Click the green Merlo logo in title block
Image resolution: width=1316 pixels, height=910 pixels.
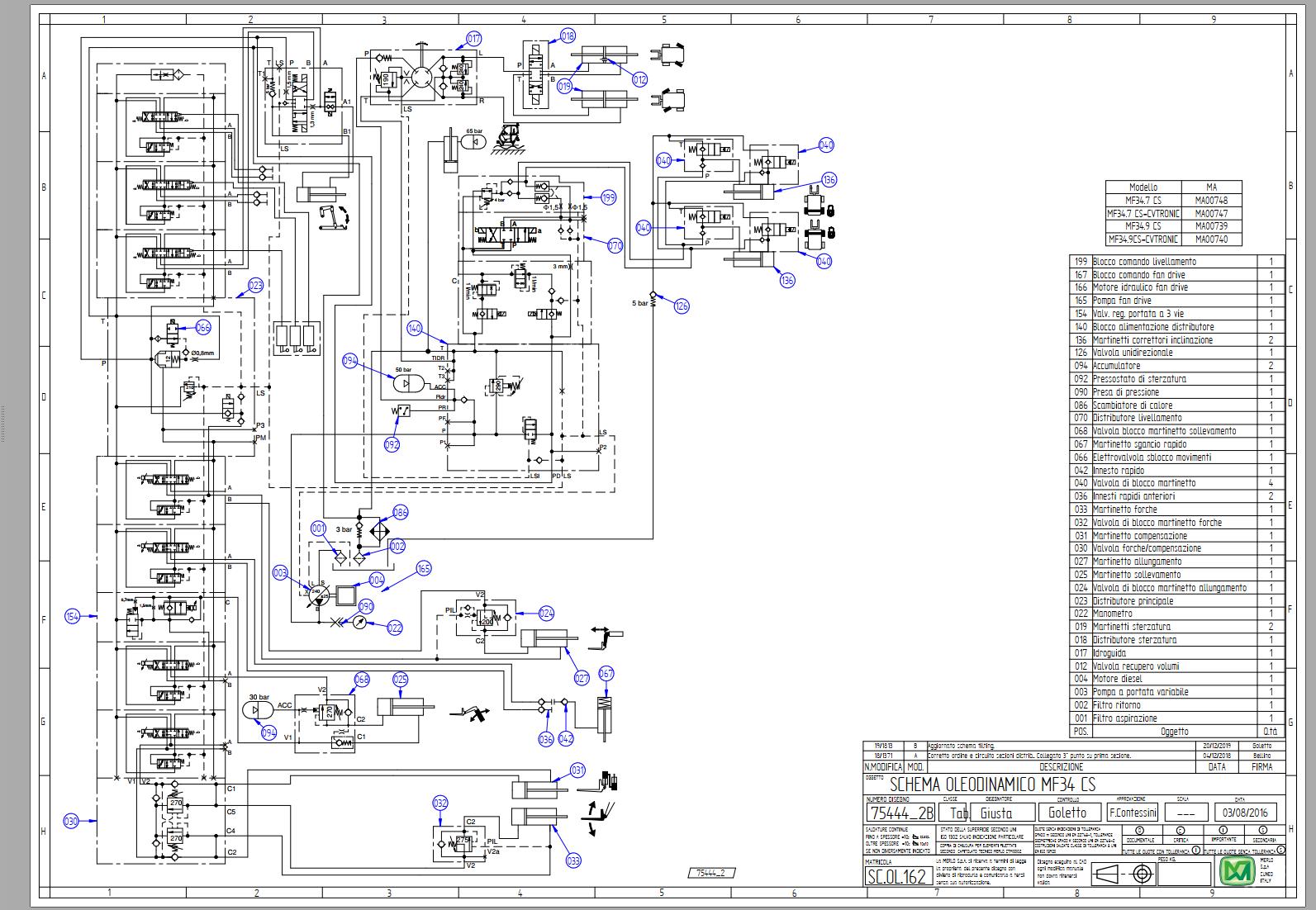[1237, 871]
